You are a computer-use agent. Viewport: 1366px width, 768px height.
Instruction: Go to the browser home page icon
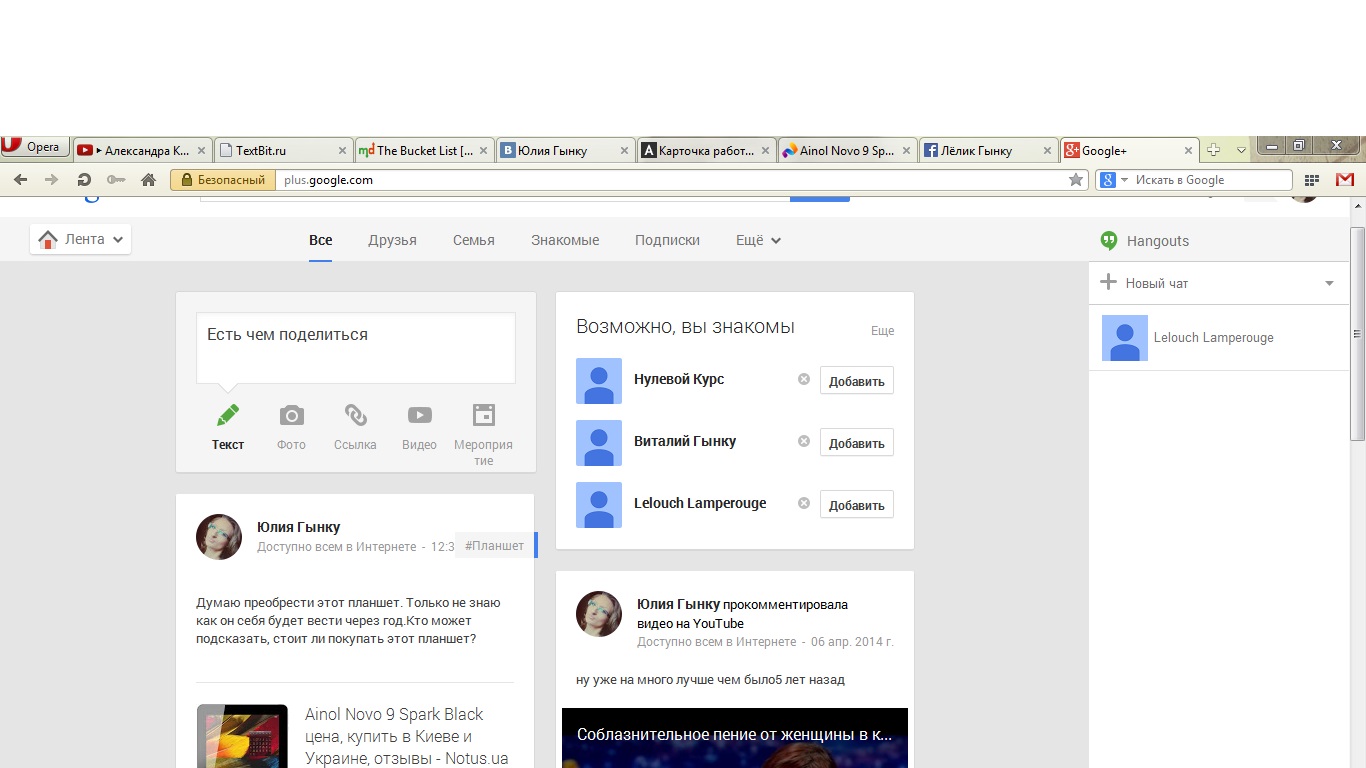click(148, 180)
